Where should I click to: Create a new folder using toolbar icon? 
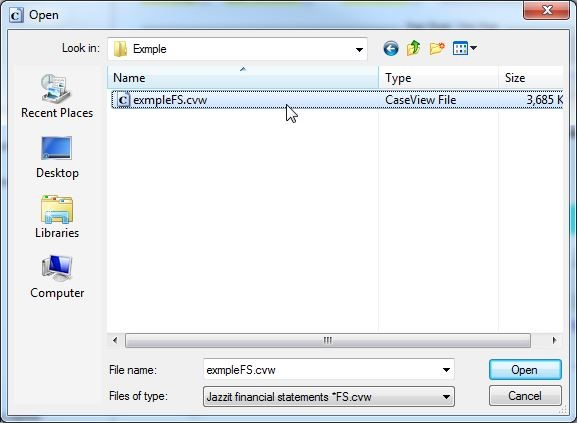coord(437,48)
